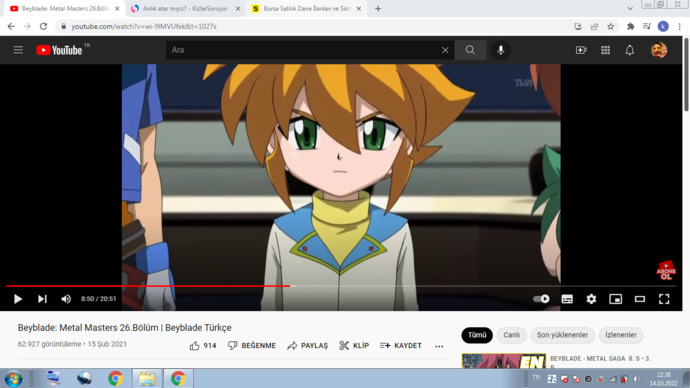Select the Tümü filter chip
The width and height of the screenshot is (690, 388).
477,335
